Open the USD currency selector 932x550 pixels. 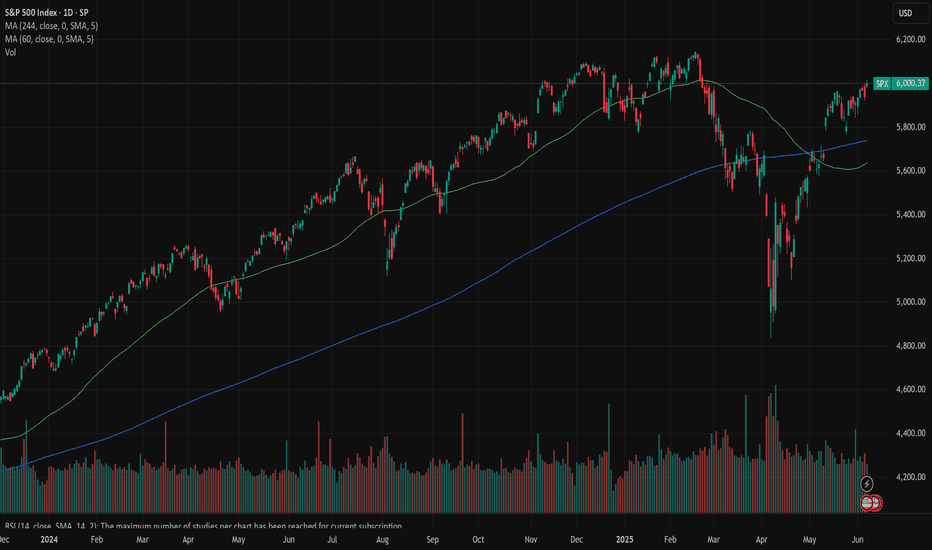pyautogui.click(x=905, y=13)
